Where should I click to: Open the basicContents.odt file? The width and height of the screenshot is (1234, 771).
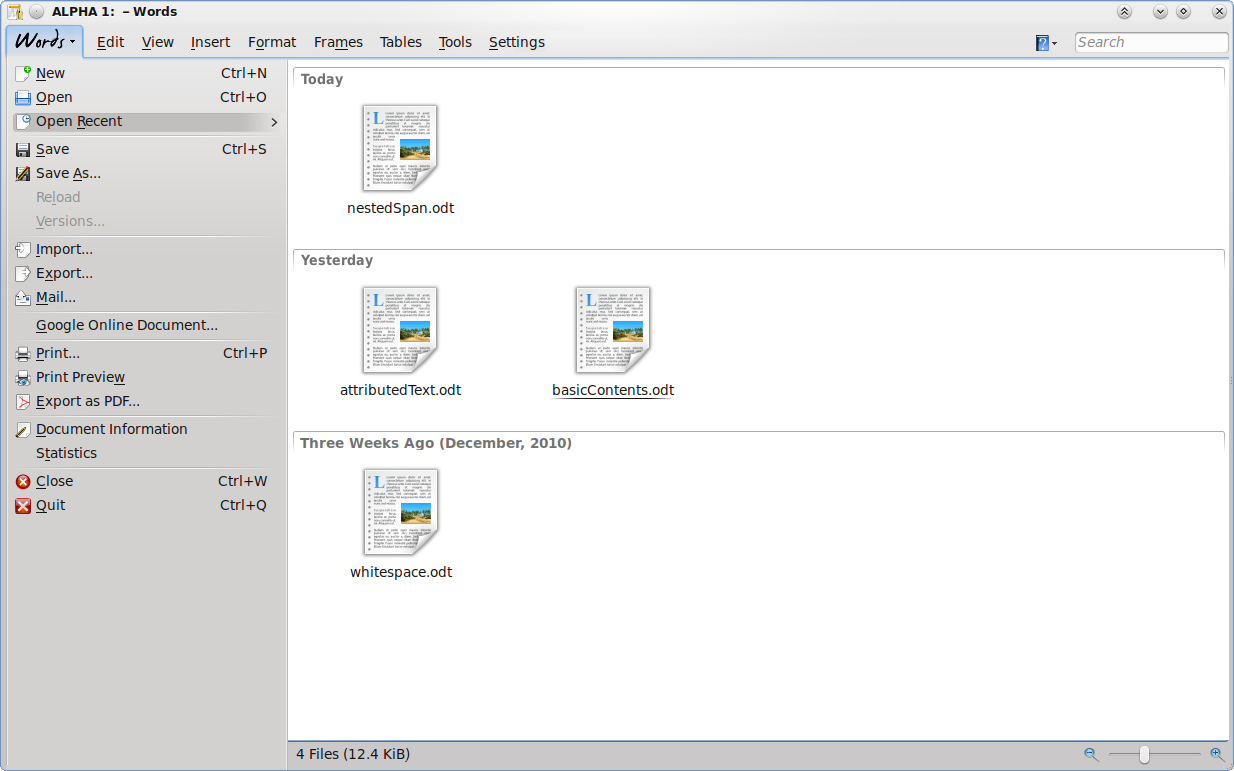click(613, 330)
